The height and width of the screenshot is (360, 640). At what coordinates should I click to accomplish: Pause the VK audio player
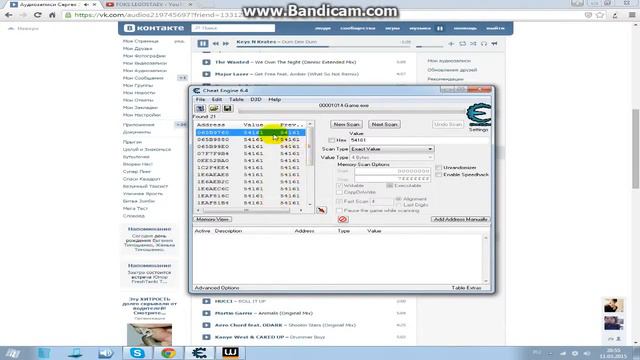coord(203,43)
